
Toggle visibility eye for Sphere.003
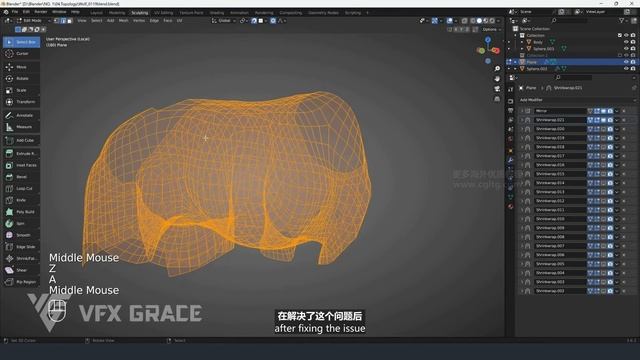coord(626,49)
